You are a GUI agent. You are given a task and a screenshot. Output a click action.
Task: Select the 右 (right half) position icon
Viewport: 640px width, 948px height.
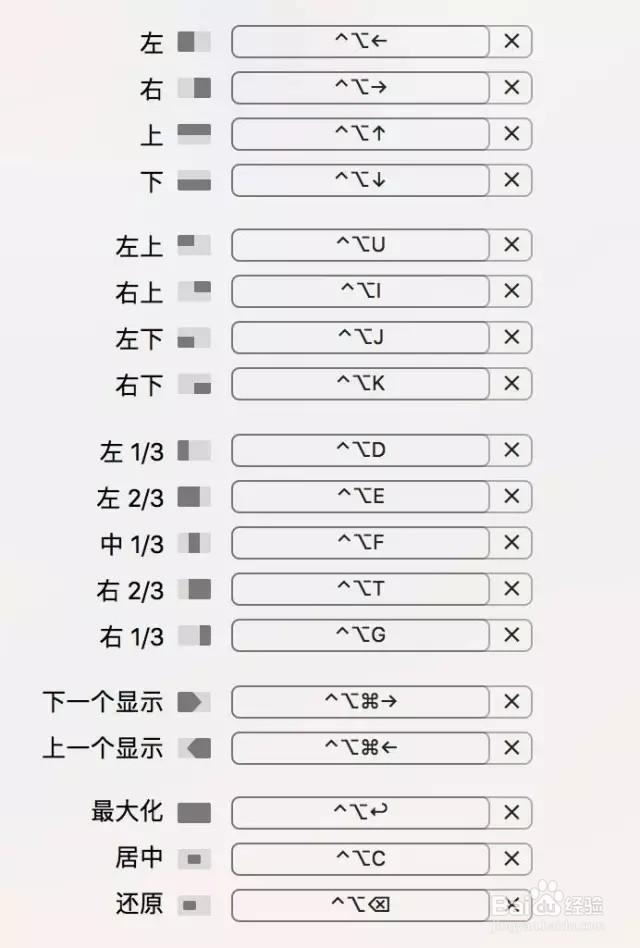(196, 88)
